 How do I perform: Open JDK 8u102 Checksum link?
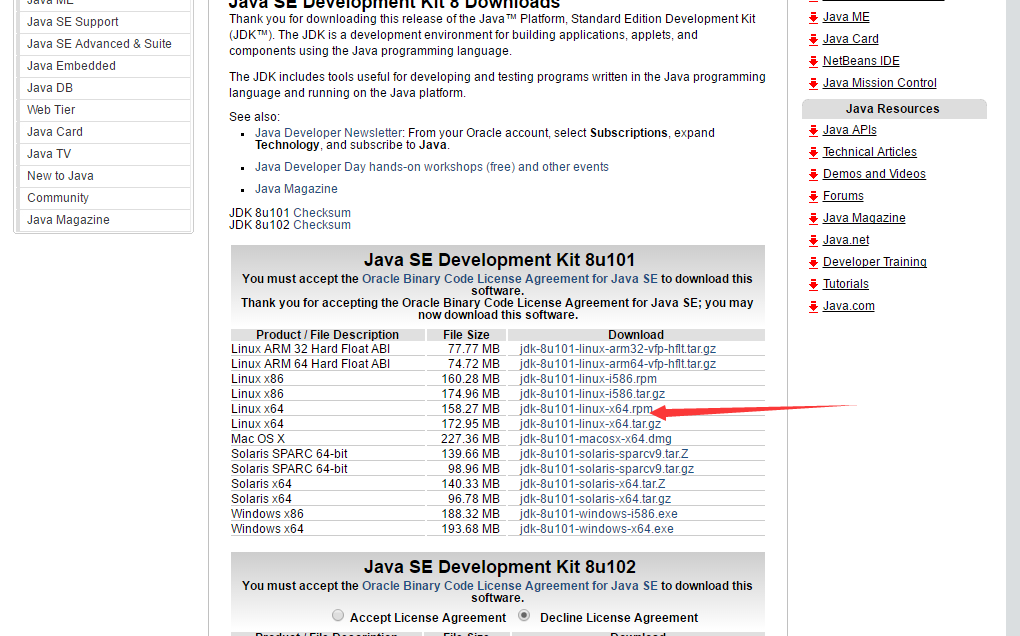pyautogui.click(x=321, y=225)
